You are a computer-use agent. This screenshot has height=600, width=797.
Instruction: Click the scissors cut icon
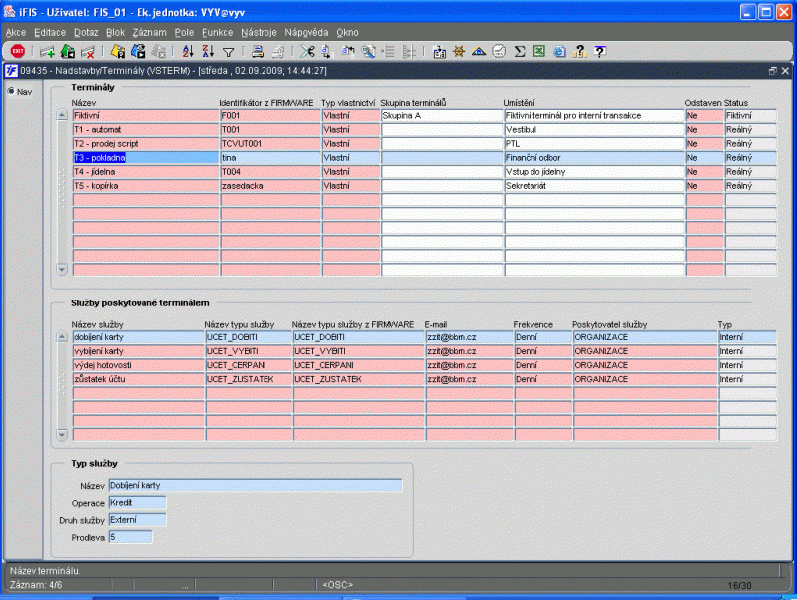tap(306, 51)
